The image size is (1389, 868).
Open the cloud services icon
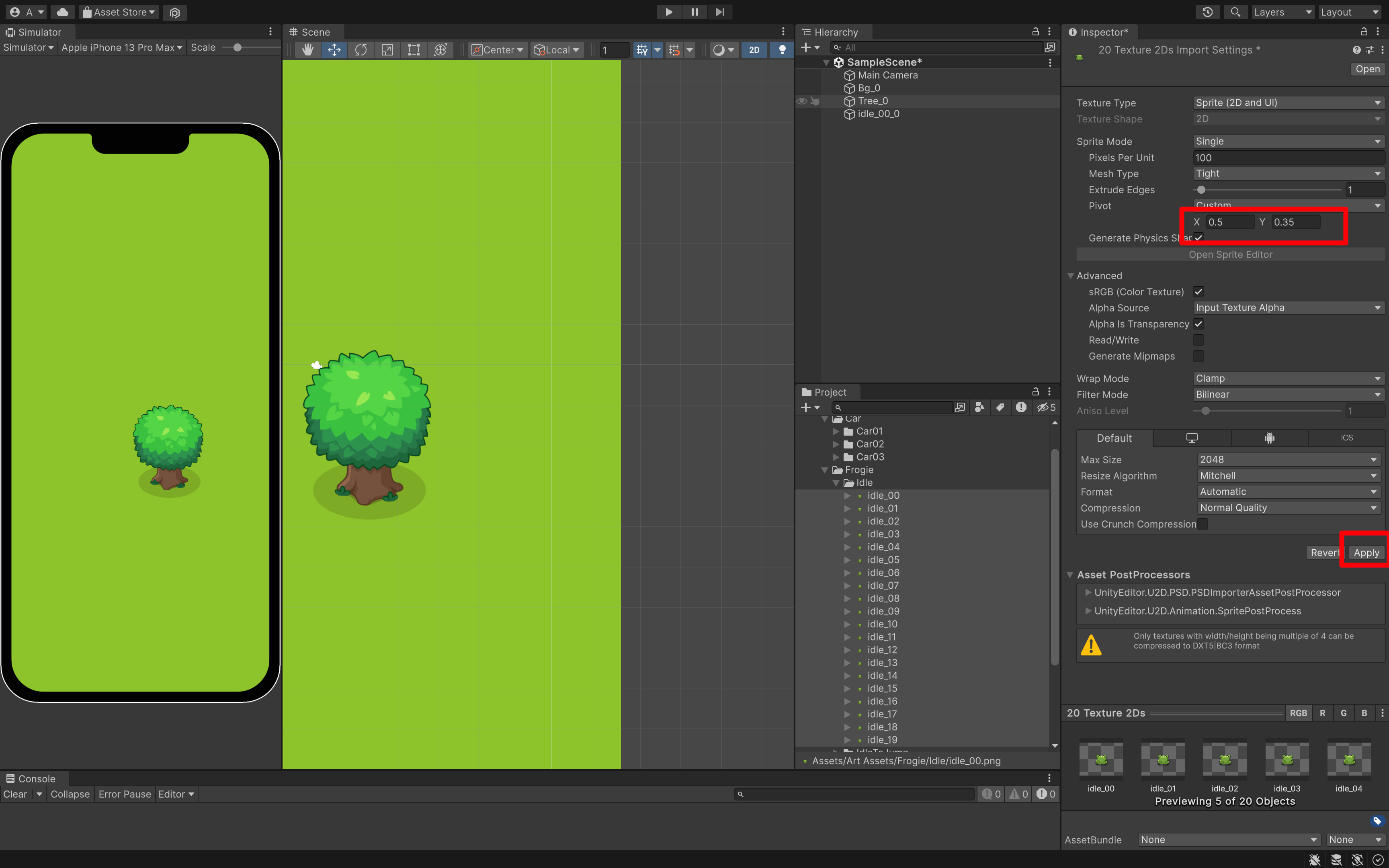[63, 12]
